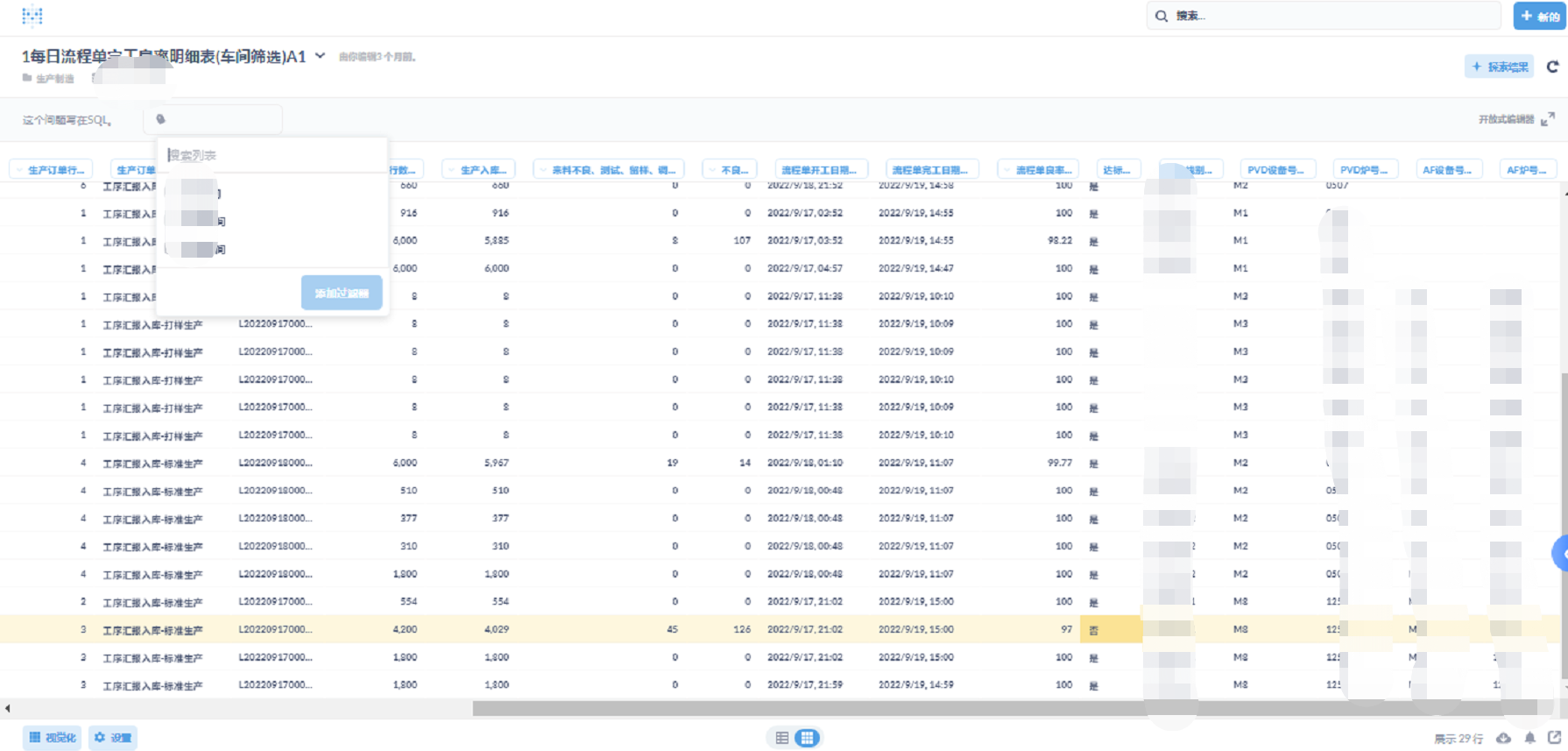Focus the 搜索列表 filter search field
The image size is (1568, 751).
(272, 155)
